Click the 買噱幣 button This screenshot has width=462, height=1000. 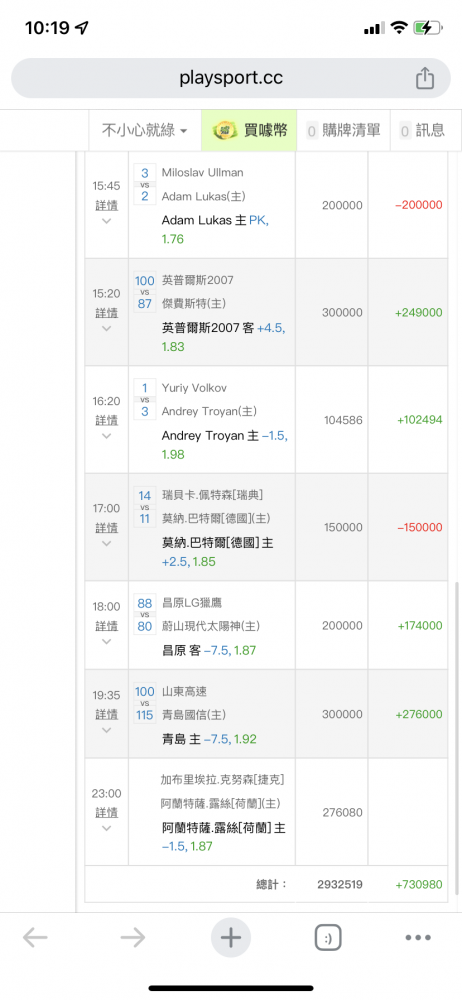click(x=249, y=131)
